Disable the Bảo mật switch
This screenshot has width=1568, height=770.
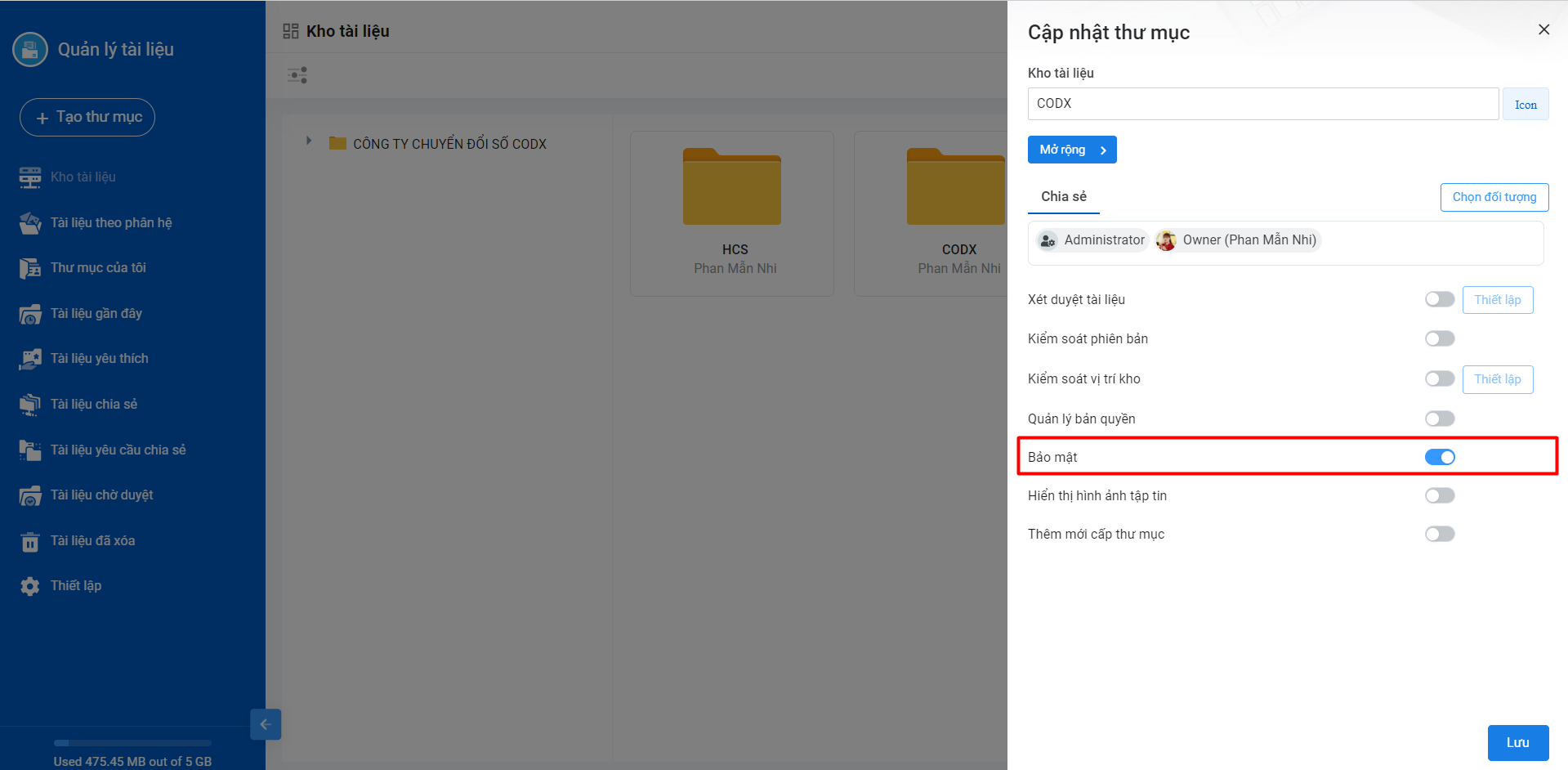click(x=1440, y=457)
